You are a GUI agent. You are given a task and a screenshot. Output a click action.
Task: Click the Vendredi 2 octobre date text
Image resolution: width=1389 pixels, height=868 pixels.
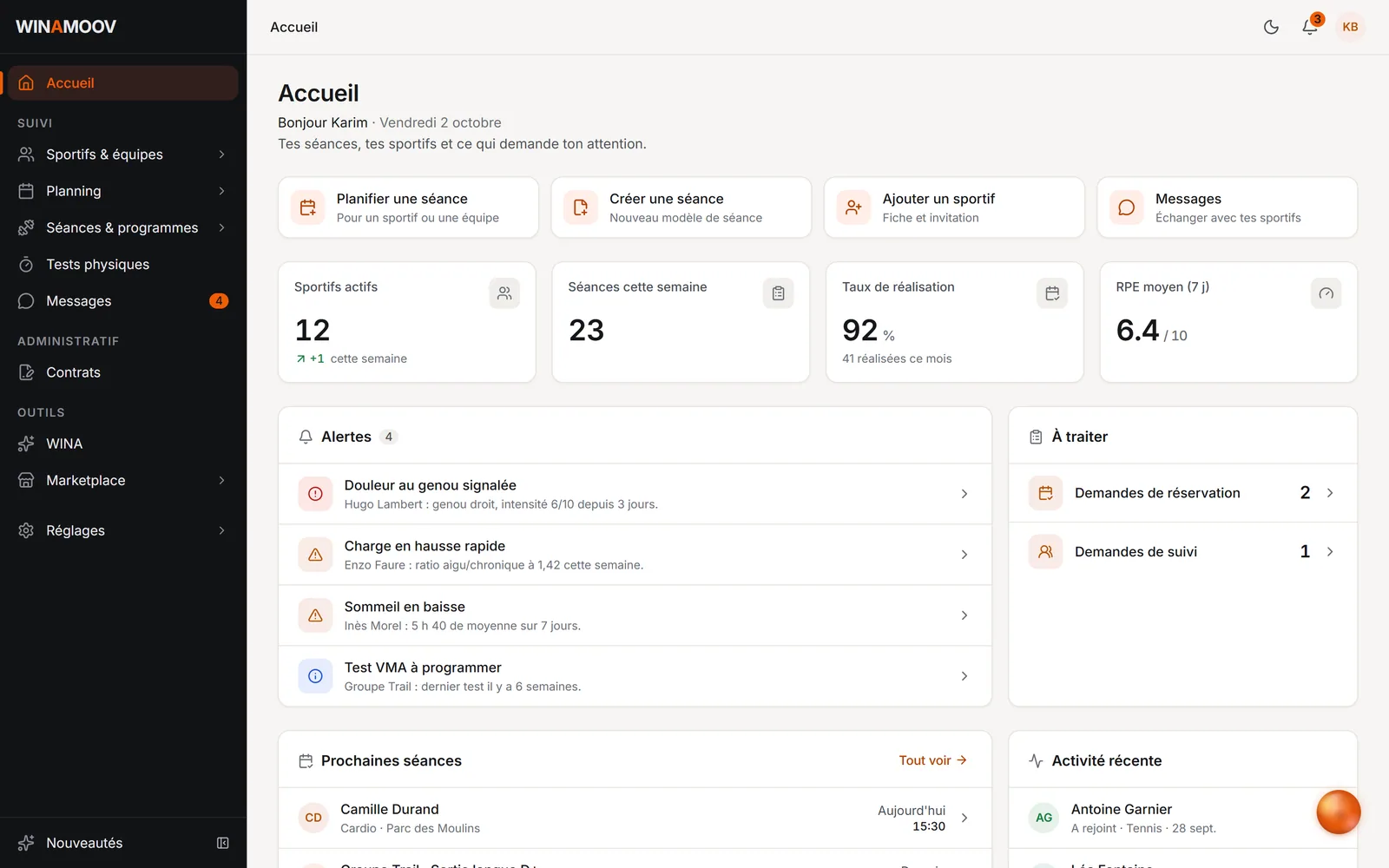440,122
